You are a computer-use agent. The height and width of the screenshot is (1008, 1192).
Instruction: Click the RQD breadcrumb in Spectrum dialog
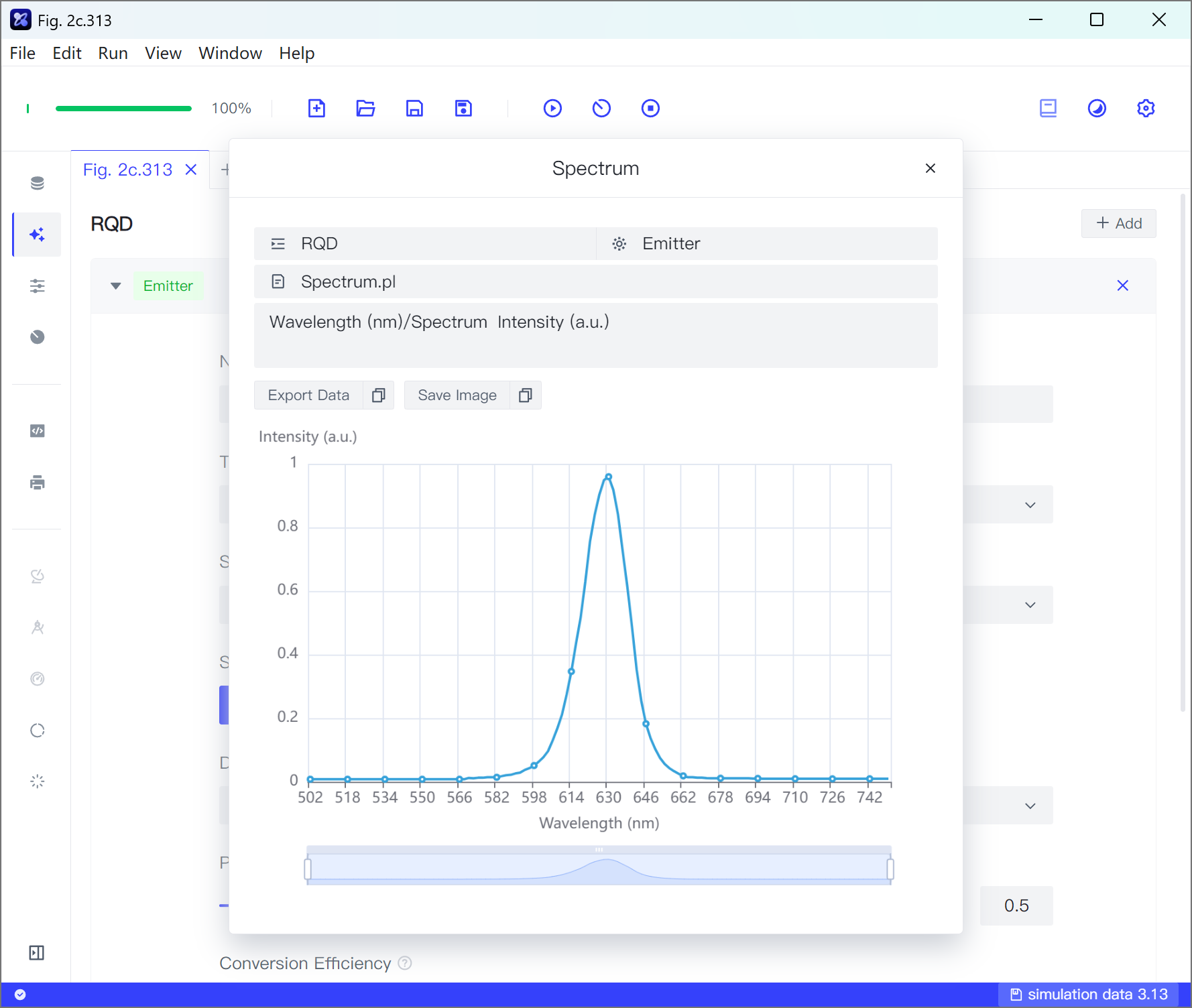pos(425,243)
